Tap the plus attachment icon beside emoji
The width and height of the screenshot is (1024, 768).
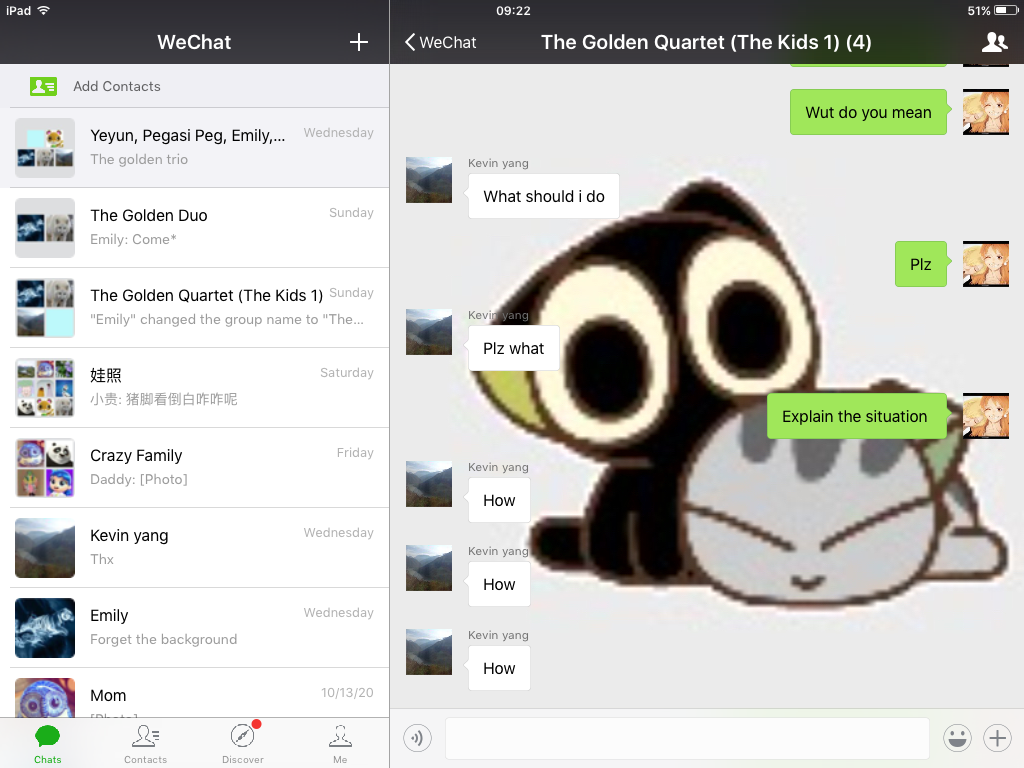click(x=997, y=738)
